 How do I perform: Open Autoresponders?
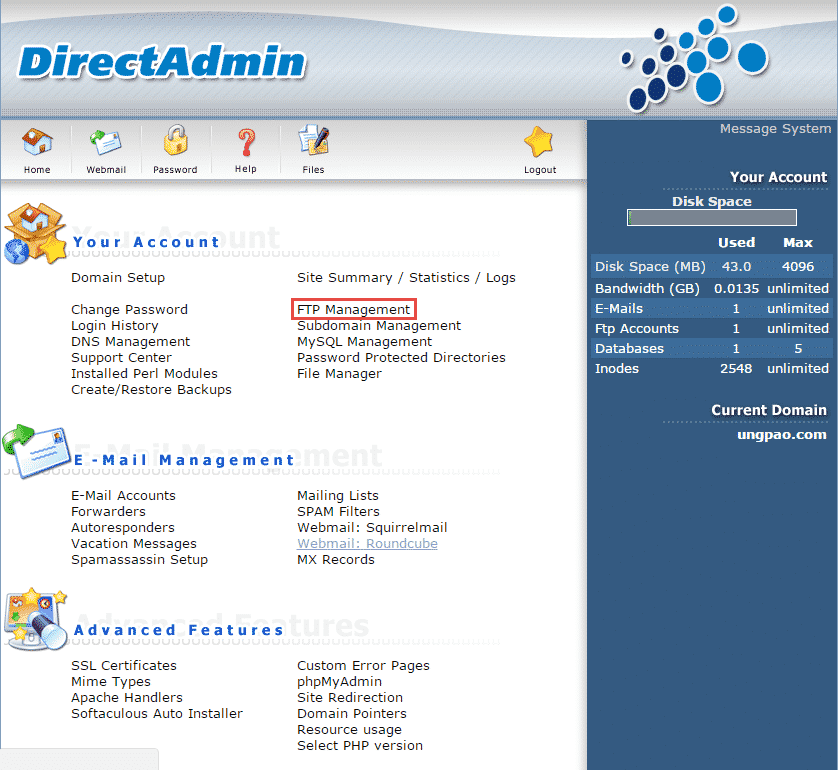(x=123, y=528)
